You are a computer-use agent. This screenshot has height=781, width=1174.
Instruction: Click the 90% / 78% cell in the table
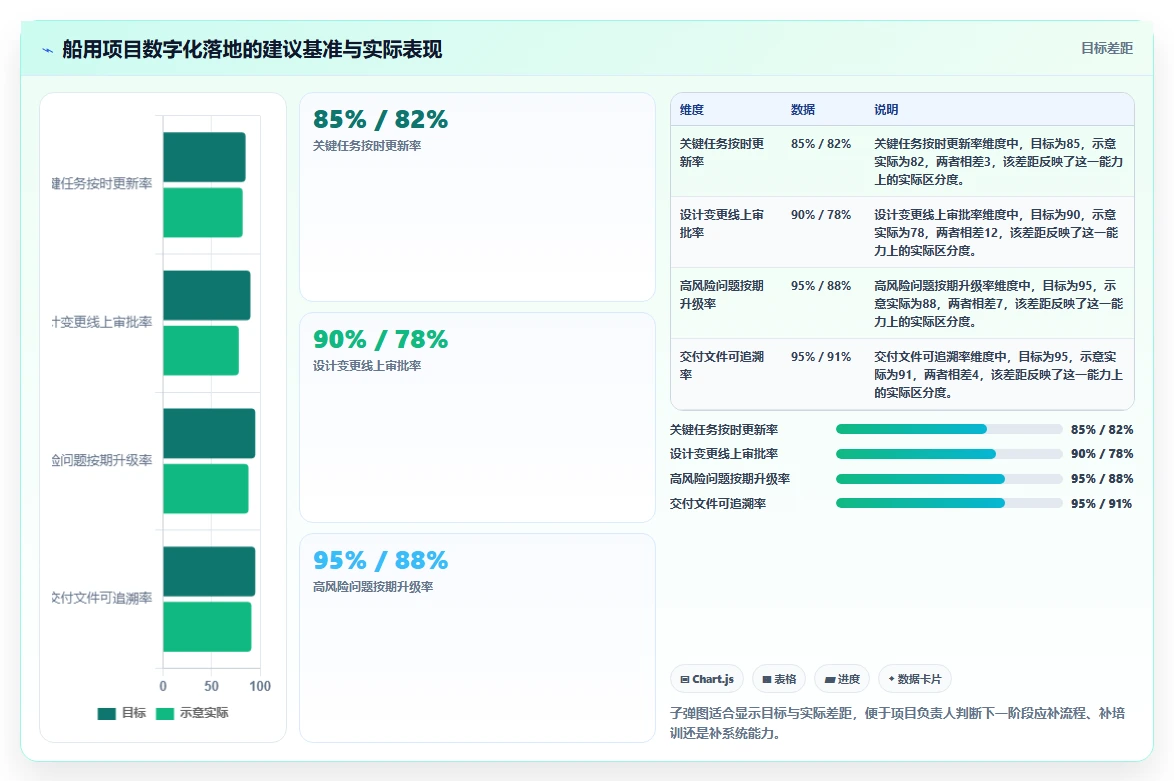[821, 215]
